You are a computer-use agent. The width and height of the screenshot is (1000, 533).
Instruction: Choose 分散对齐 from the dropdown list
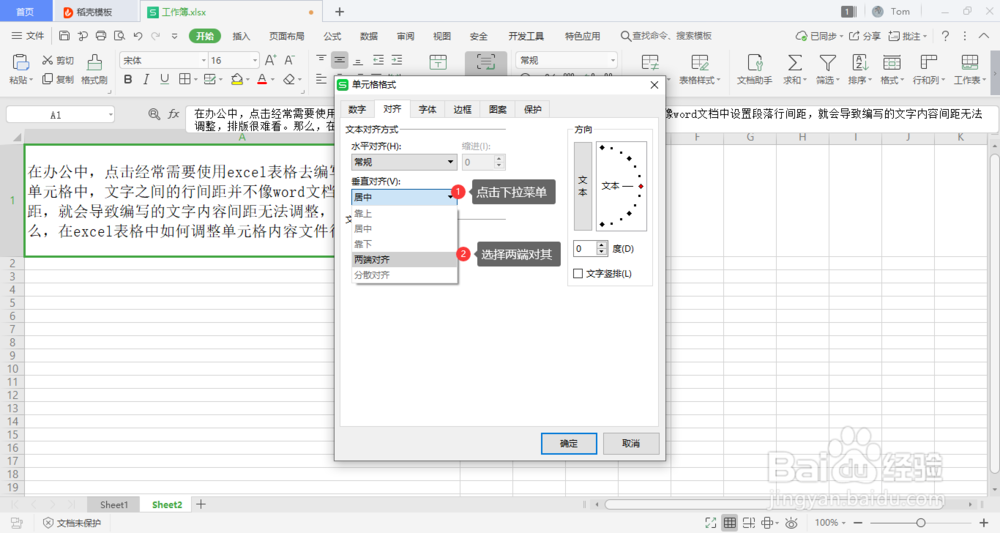404,275
